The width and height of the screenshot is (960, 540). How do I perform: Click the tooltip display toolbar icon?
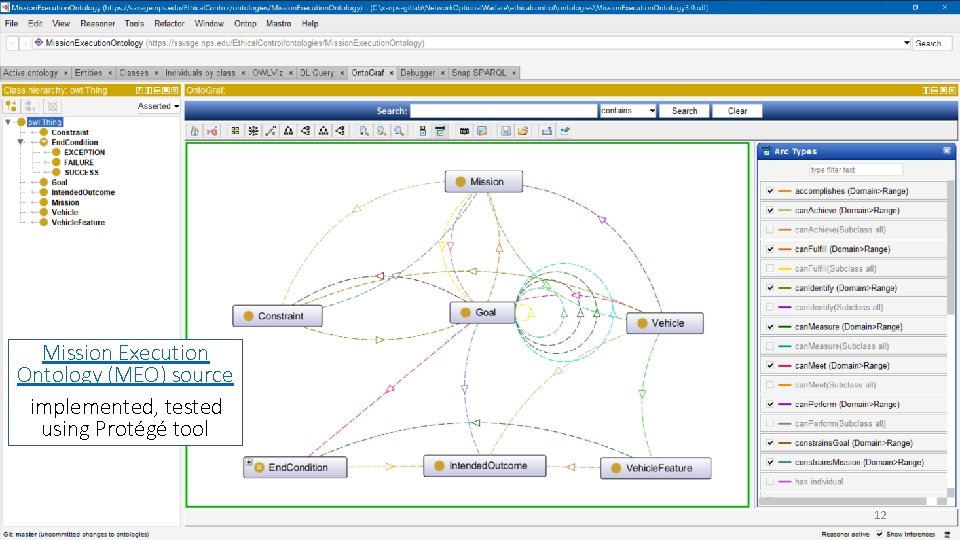coord(464,131)
